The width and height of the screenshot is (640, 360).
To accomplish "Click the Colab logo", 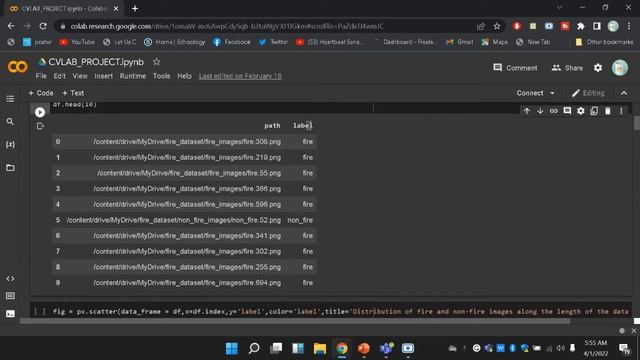I will click(18, 67).
